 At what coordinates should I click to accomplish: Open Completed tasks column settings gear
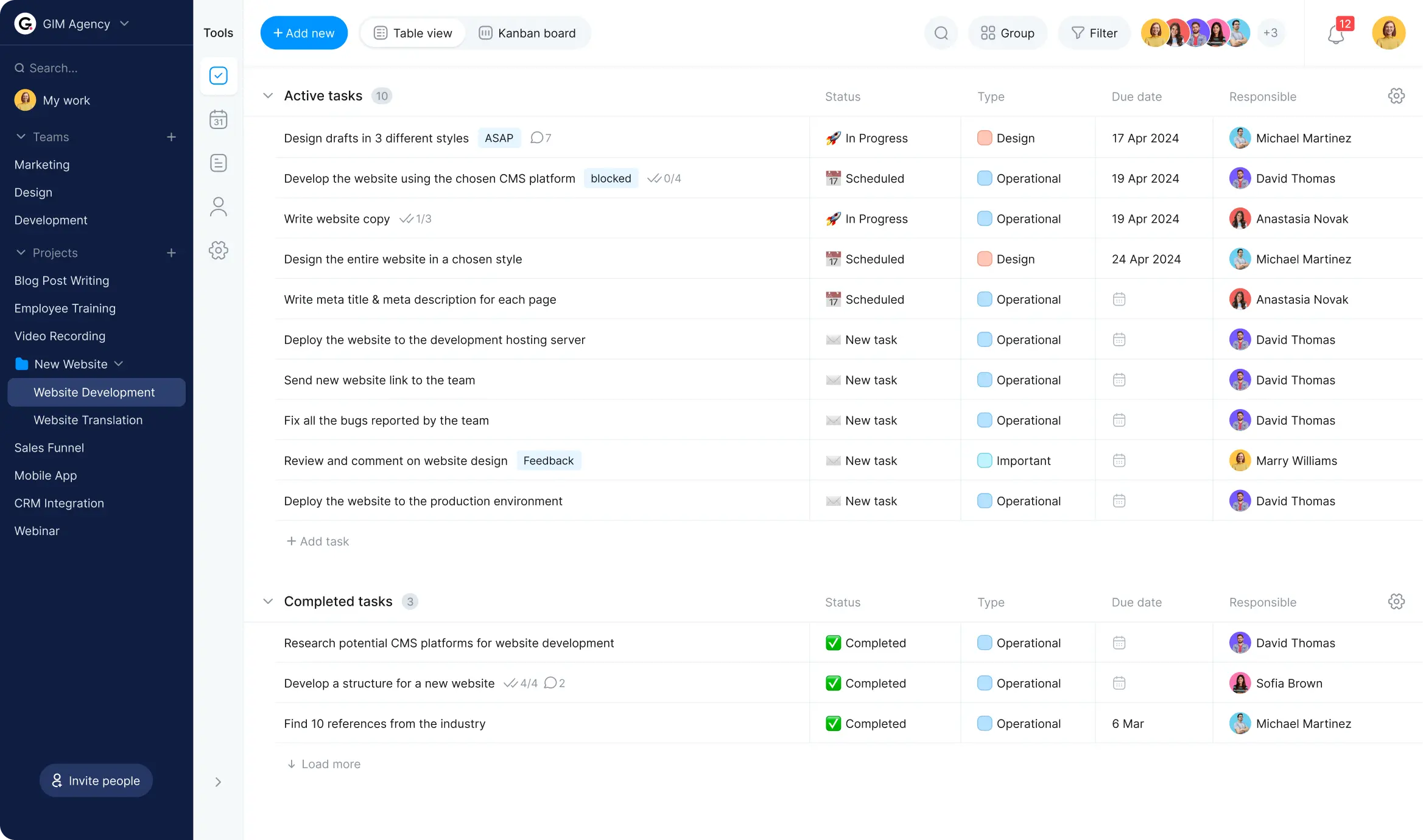click(1396, 601)
